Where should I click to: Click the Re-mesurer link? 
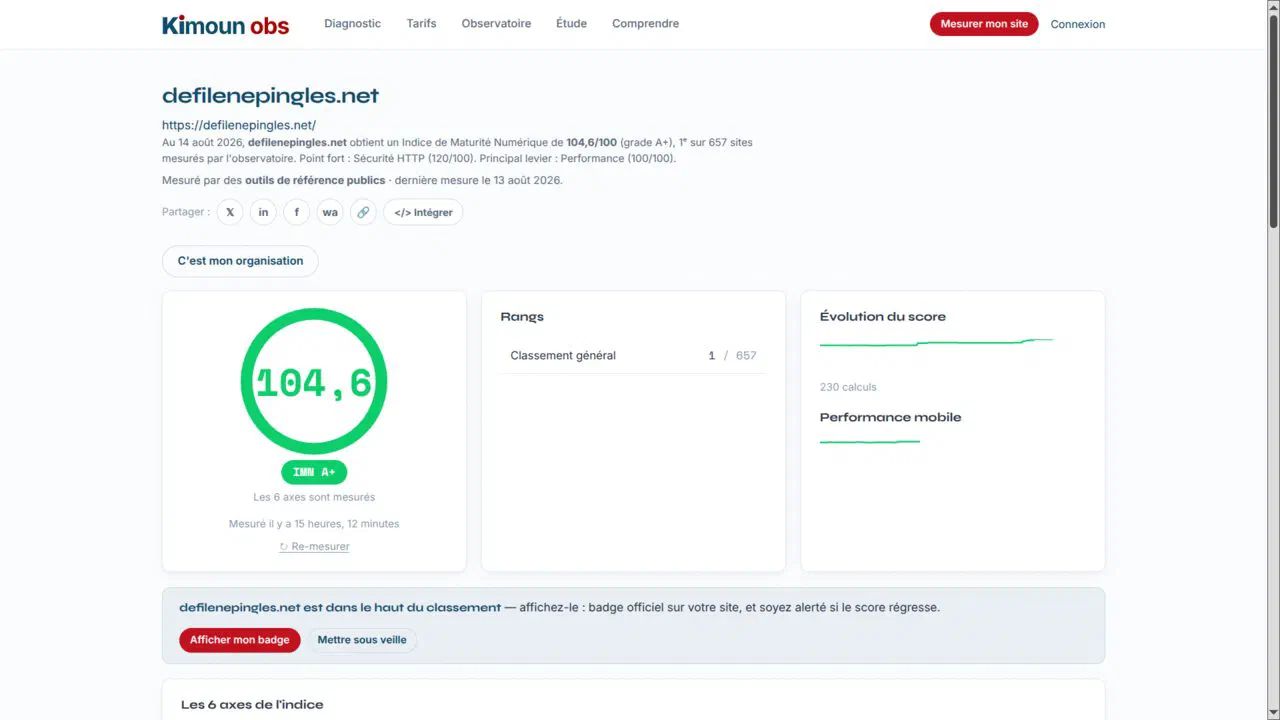(x=314, y=547)
